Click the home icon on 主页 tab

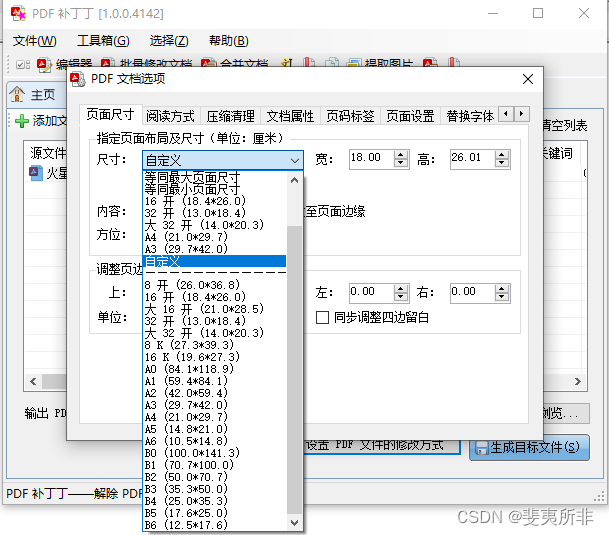click(x=17, y=94)
